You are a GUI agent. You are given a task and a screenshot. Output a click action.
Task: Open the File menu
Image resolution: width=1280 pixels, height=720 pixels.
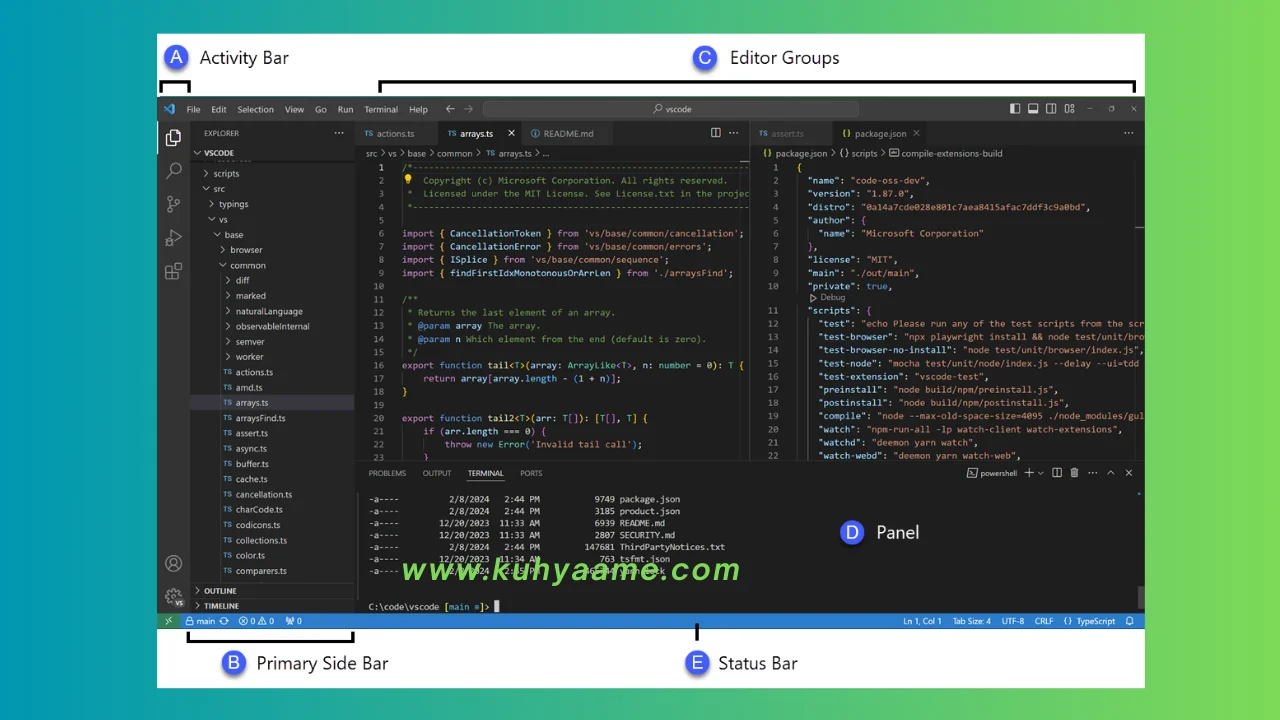[193, 109]
